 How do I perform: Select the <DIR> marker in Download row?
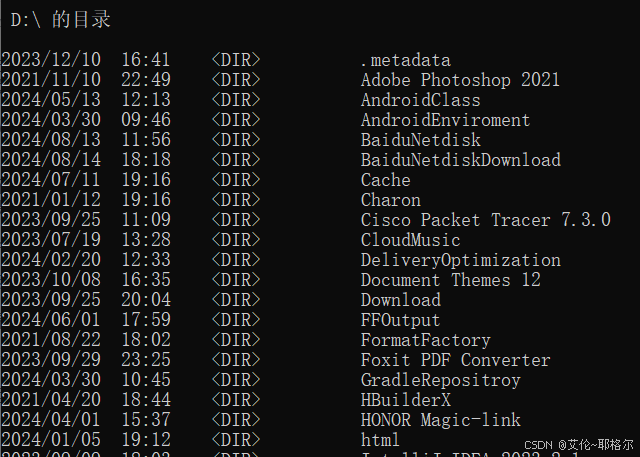pyautogui.click(x=236, y=300)
